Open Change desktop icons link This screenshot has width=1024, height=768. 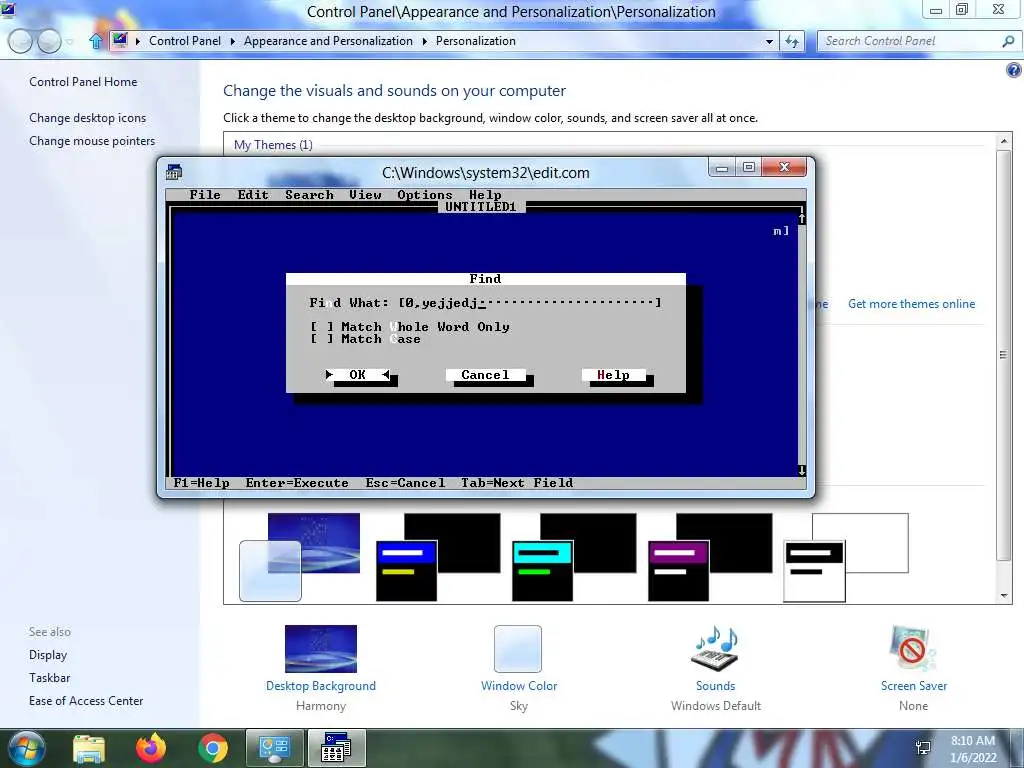pyautogui.click(x=88, y=118)
